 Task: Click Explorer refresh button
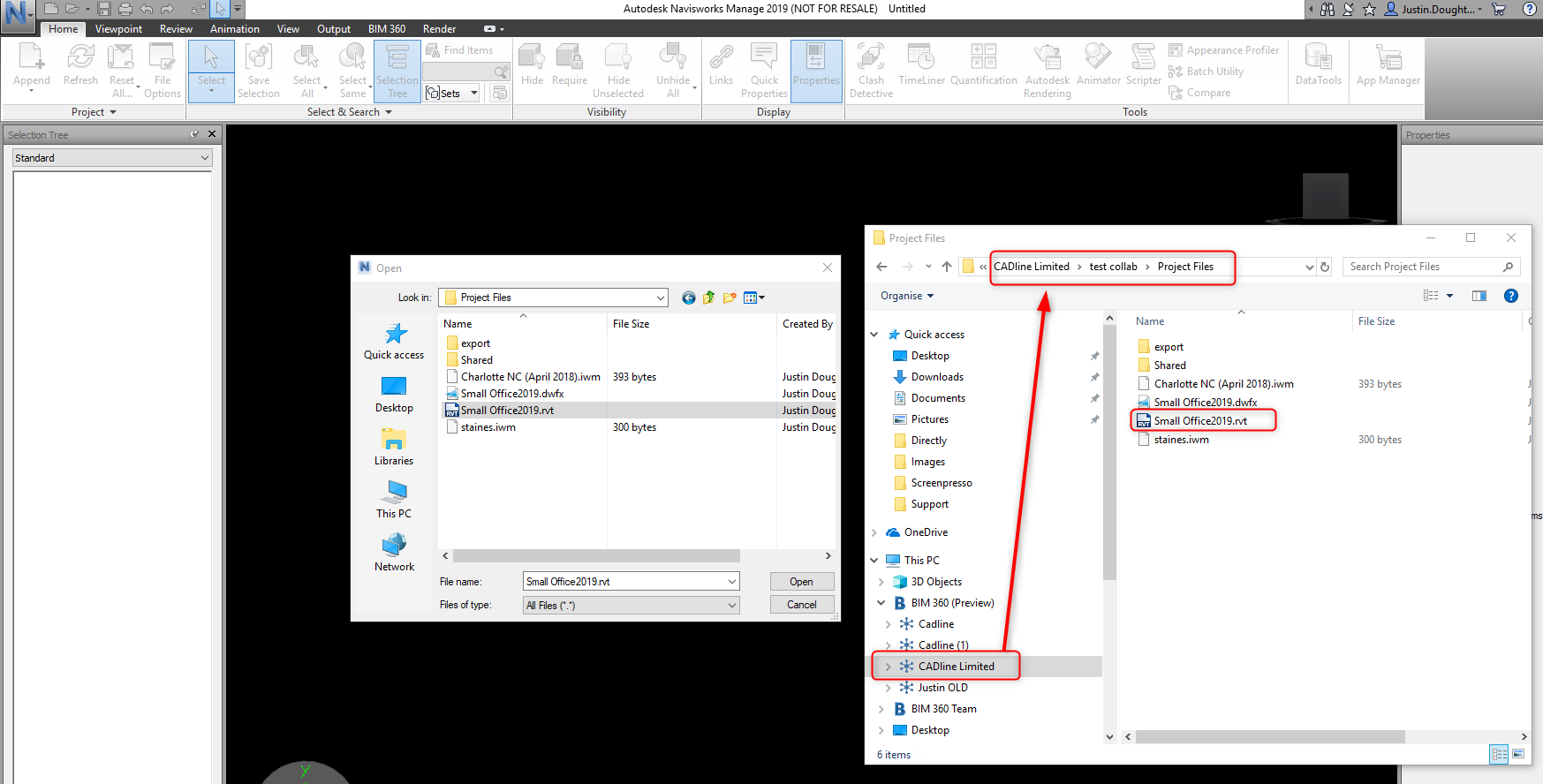pos(1325,267)
